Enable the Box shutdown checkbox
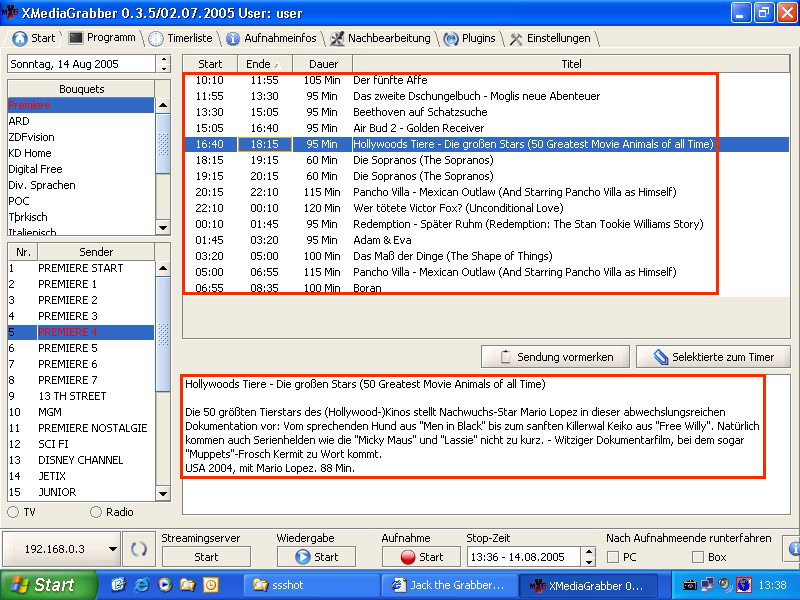Viewport: 800px width, 600px height. 697,557
